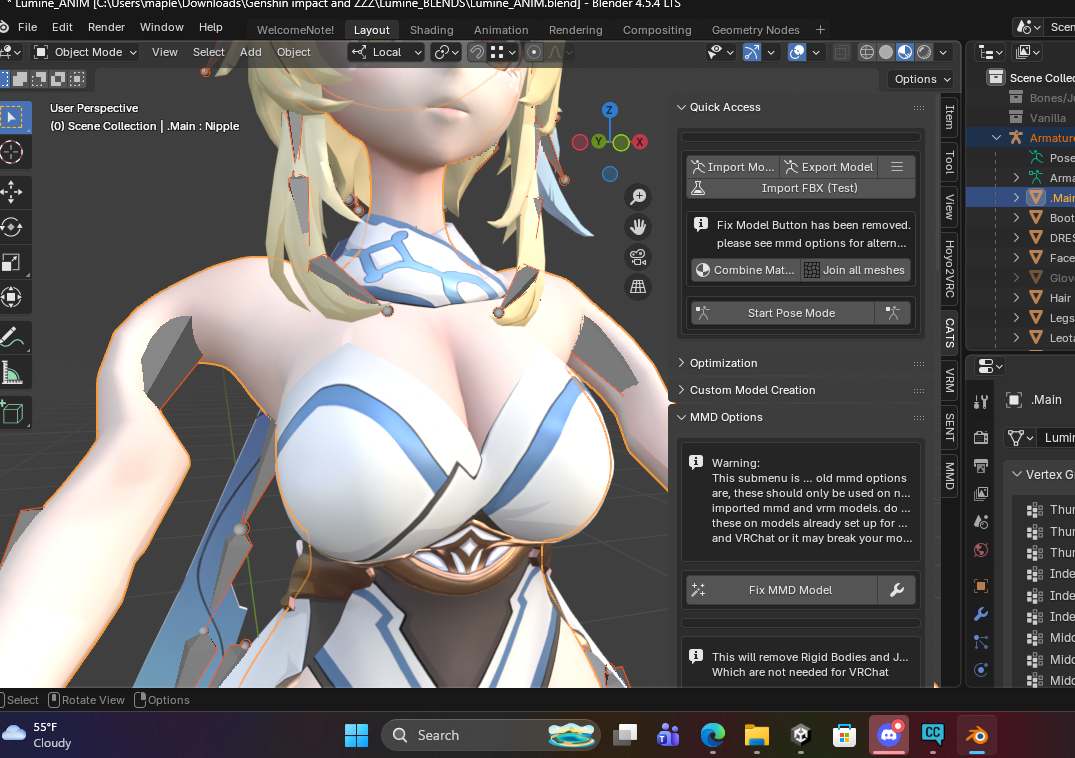Open the shading options dropdown arrow

click(943, 52)
